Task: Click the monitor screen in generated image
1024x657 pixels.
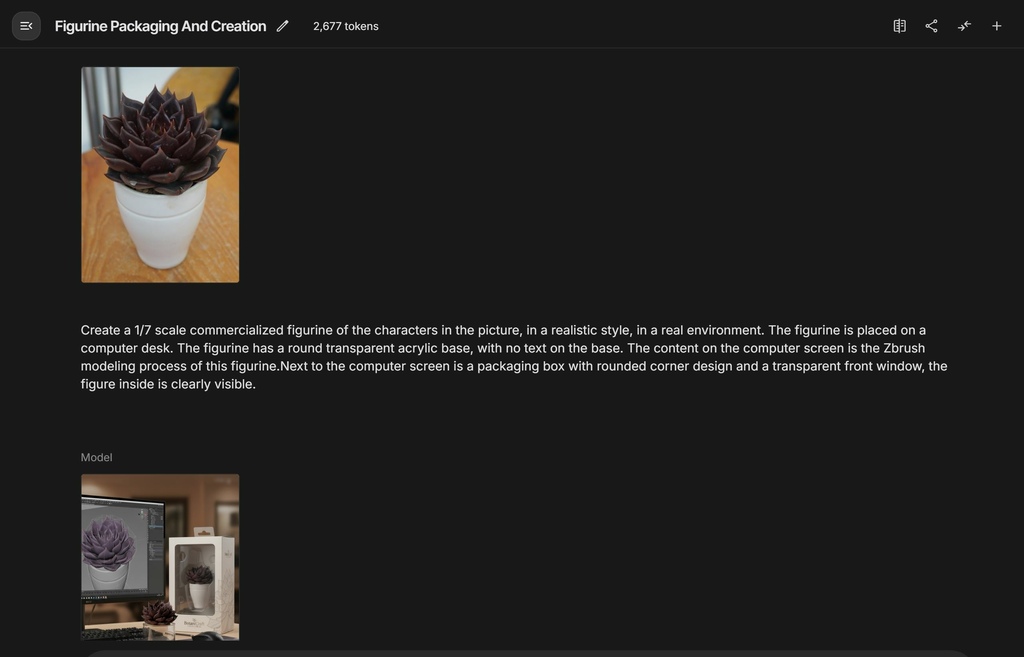Action: tap(123, 544)
